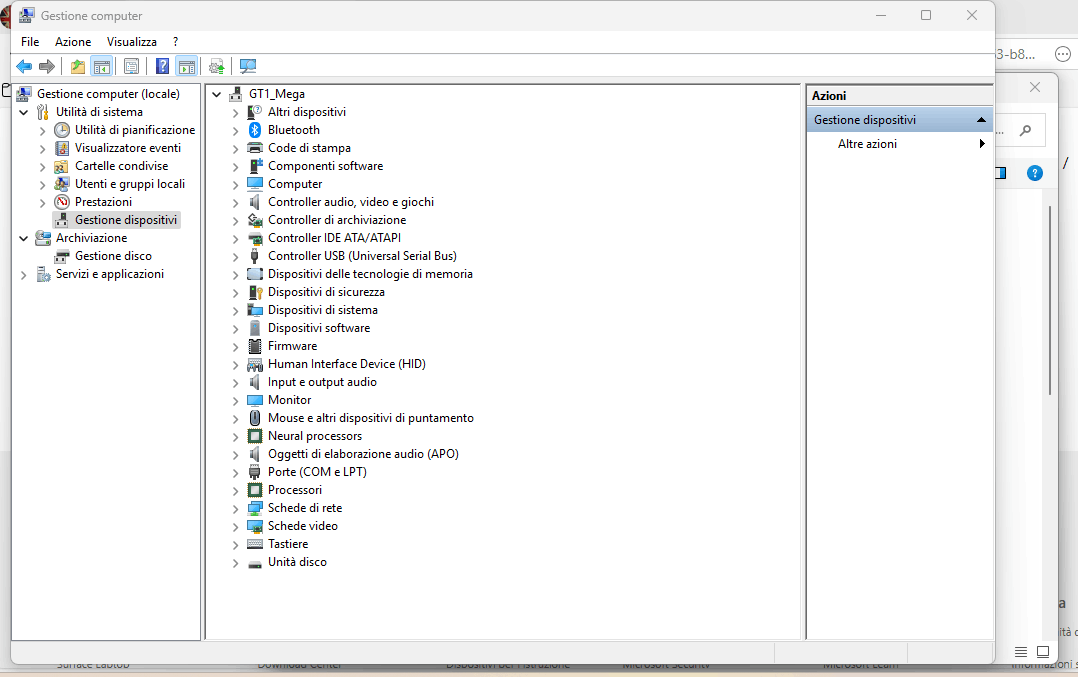1078x677 pixels.
Task: Collapse the Archiviazione node
Action: click(24, 238)
